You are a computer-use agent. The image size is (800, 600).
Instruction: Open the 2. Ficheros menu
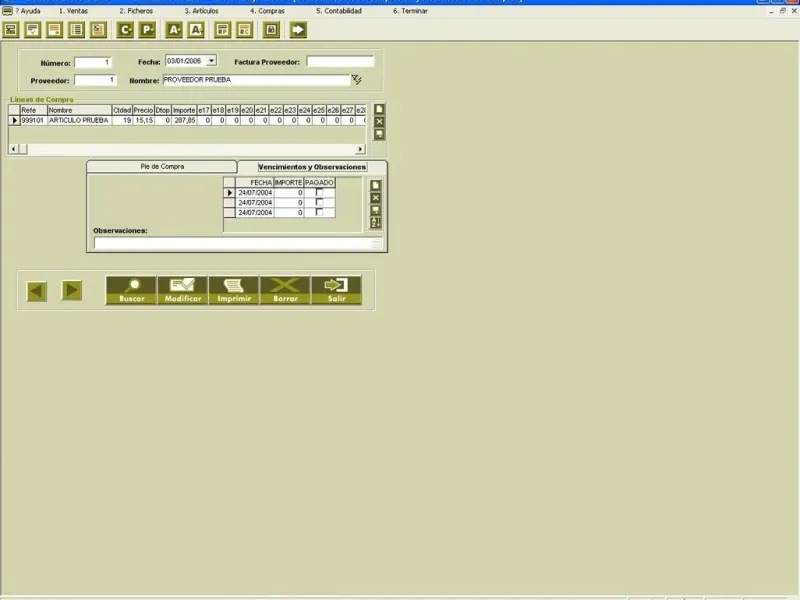(x=136, y=11)
